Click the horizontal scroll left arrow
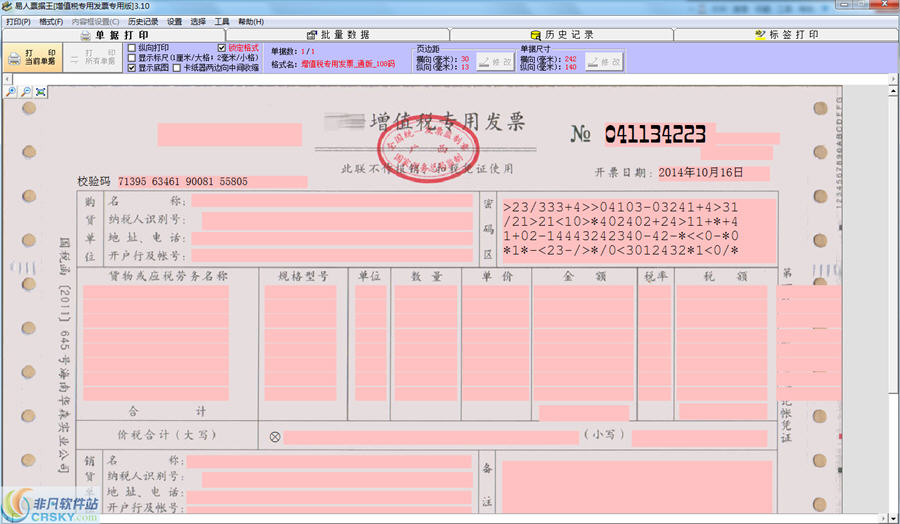 [7, 79]
